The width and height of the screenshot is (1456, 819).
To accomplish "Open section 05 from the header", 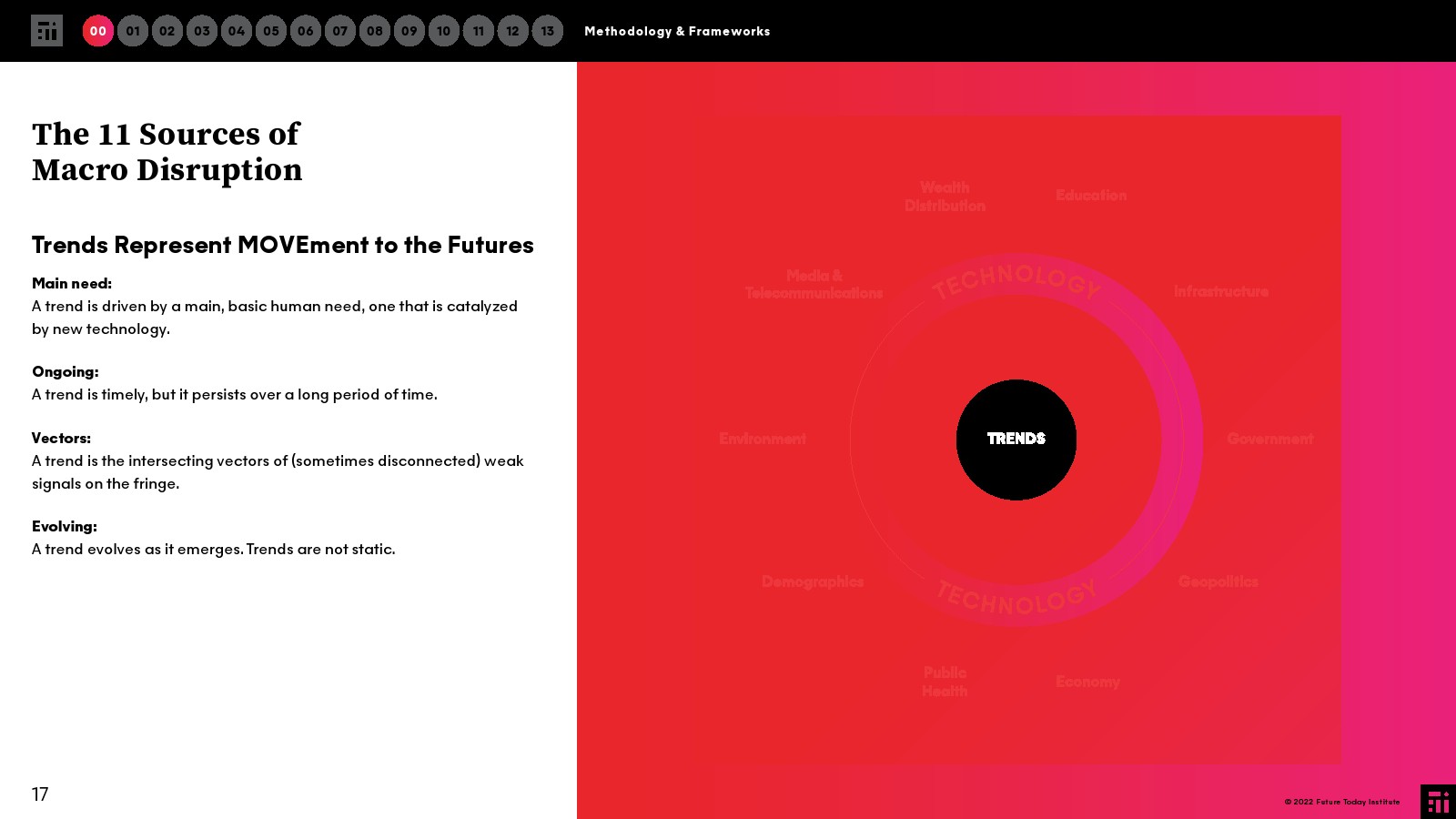I will (x=271, y=31).
